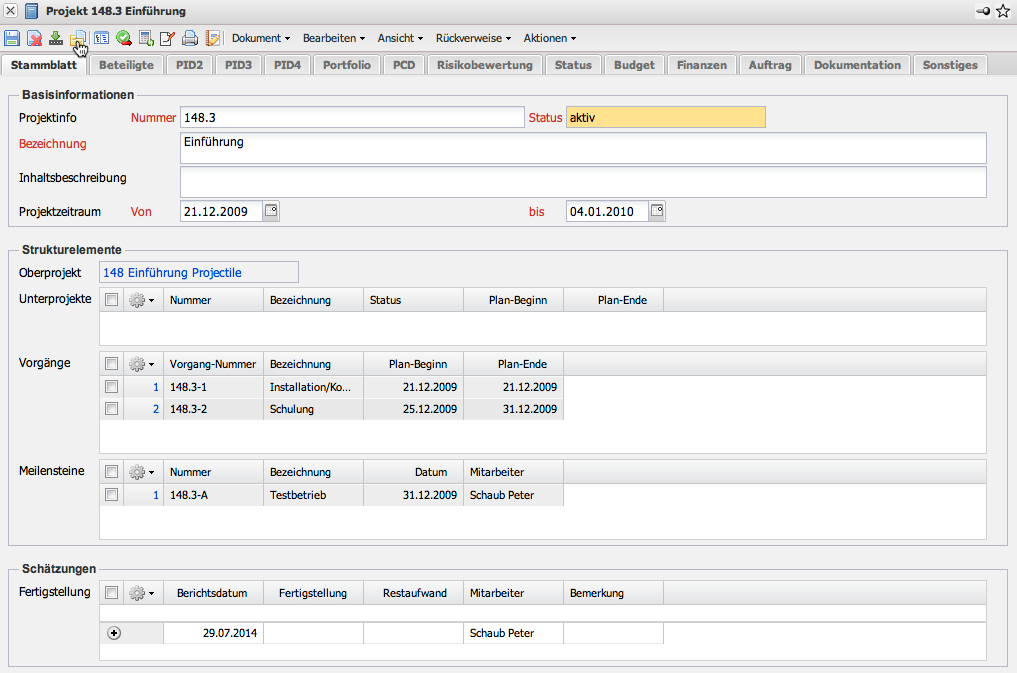Expand the Dokument dropdown menu
The image size is (1017, 673).
coord(260,38)
